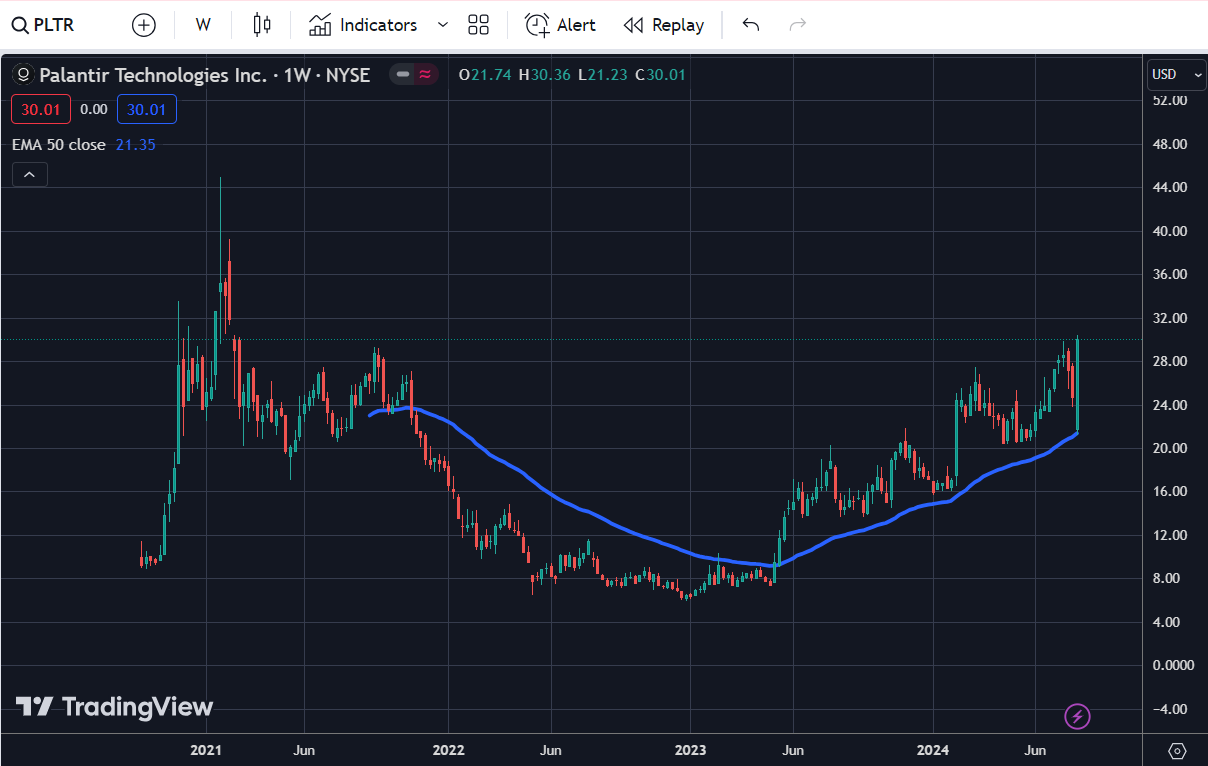
Task: Open candlestick chart style selector
Action: tap(262, 25)
